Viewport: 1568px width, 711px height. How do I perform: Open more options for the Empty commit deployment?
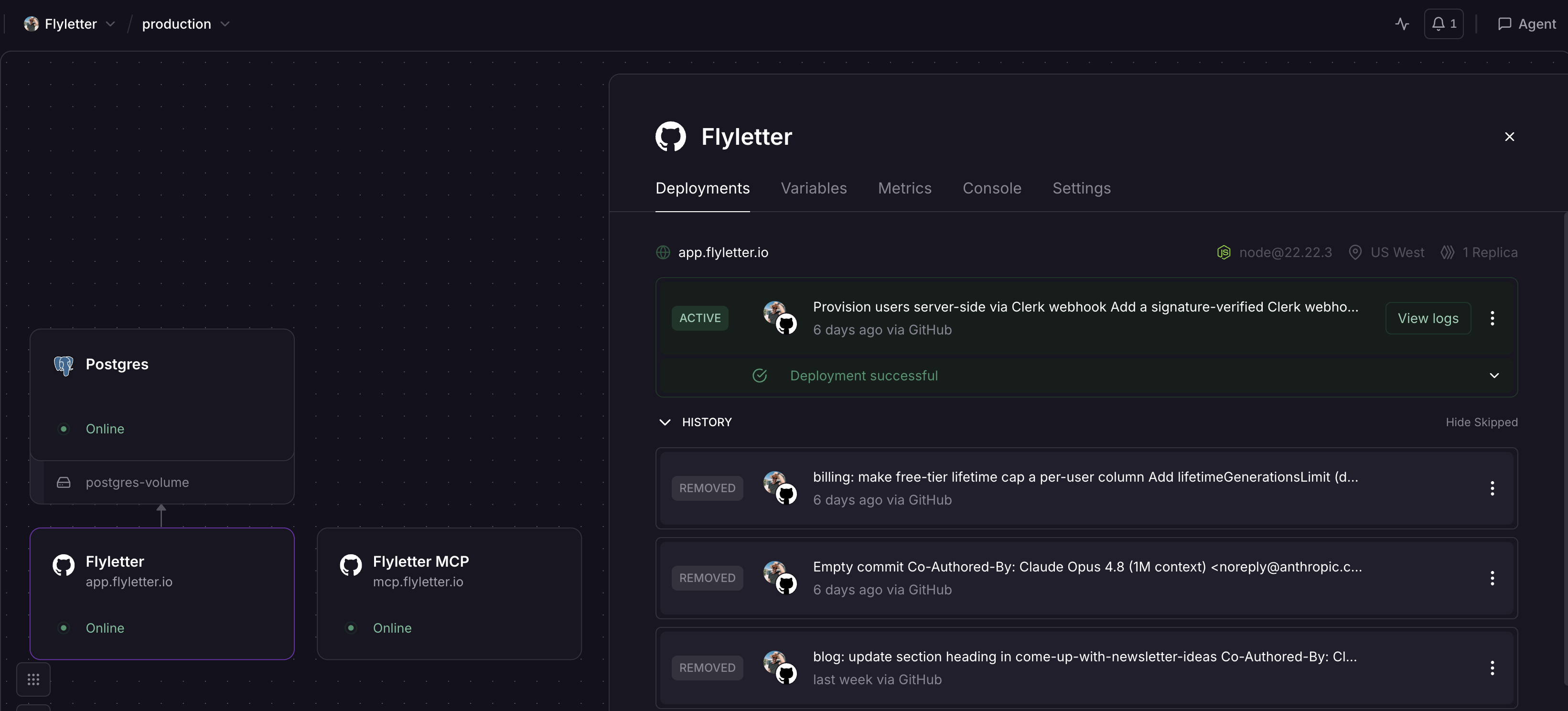1493,578
